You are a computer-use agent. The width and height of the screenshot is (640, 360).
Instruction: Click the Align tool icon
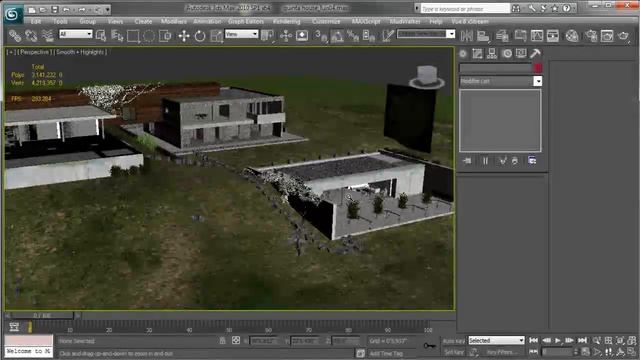483,36
